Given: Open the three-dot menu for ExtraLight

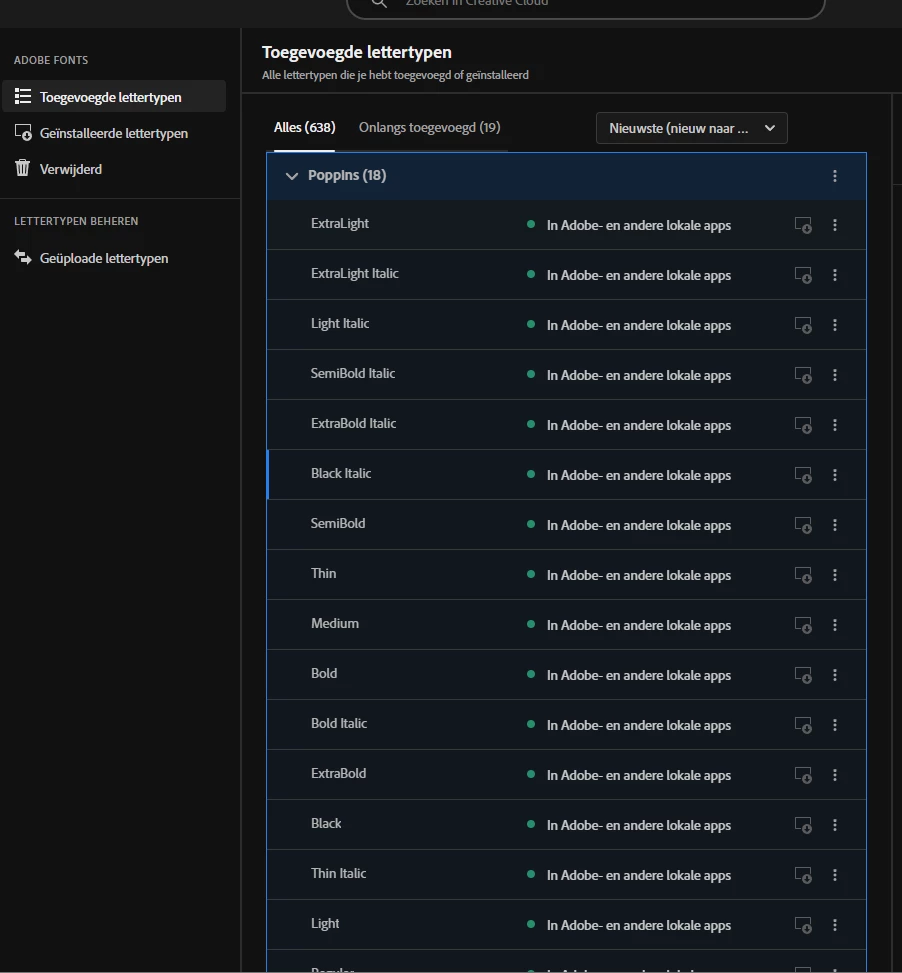Looking at the screenshot, I should (x=834, y=225).
